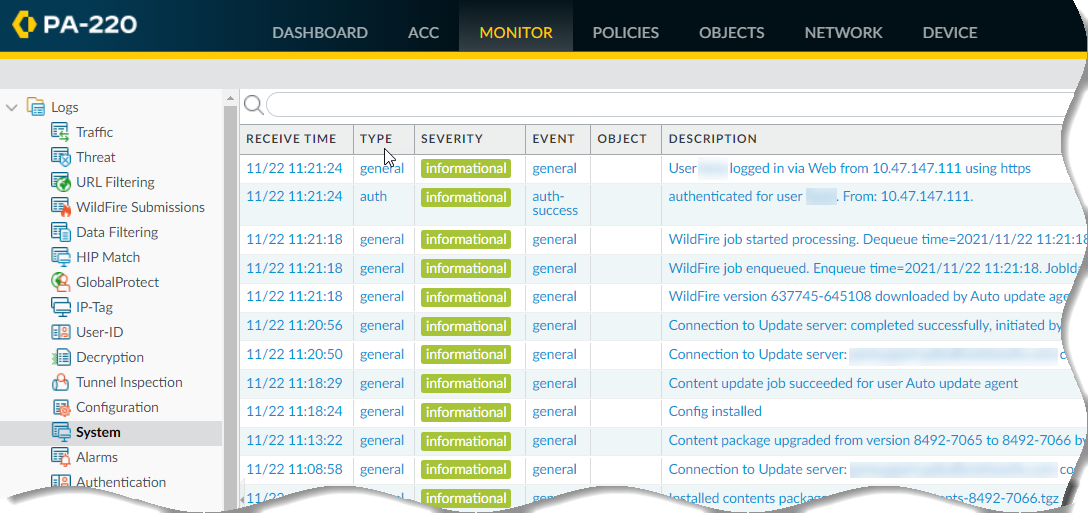This screenshot has width=1088, height=513.
Task: Open the Network tab
Action: [x=843, y=33]
